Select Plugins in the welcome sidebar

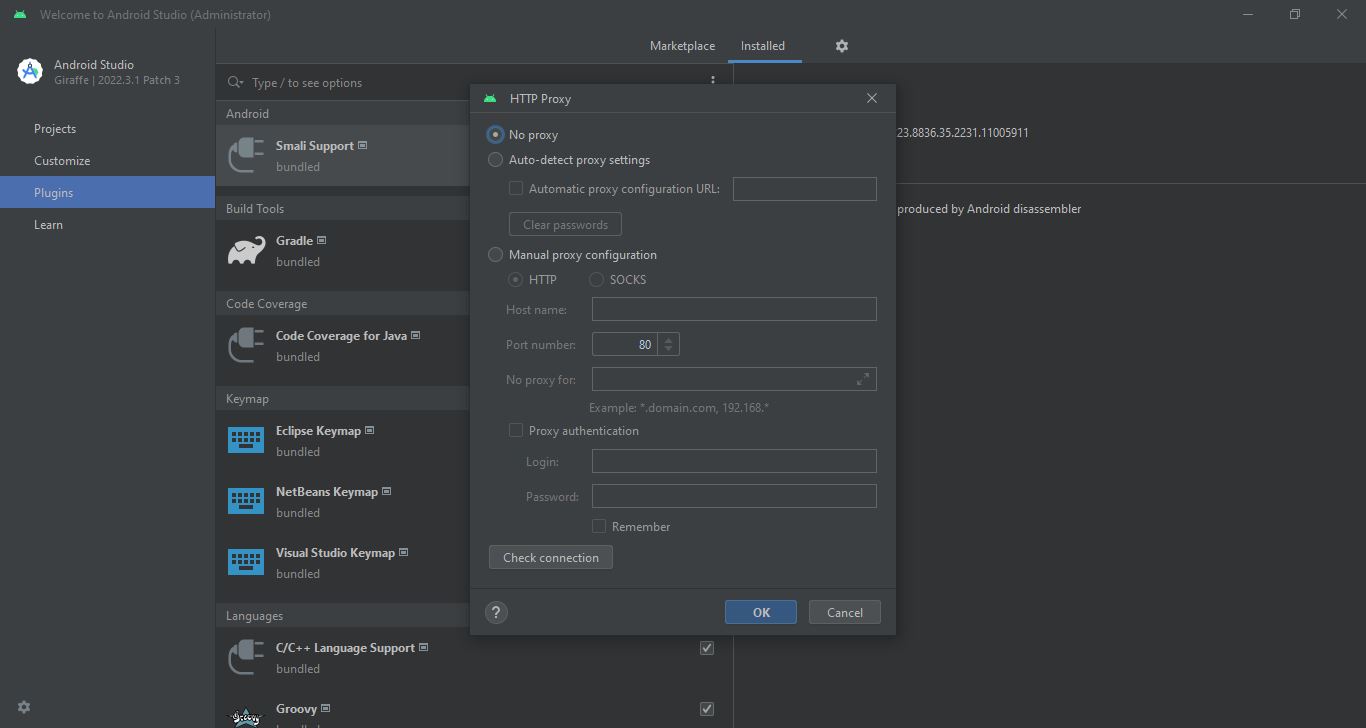tap(107, 193)
